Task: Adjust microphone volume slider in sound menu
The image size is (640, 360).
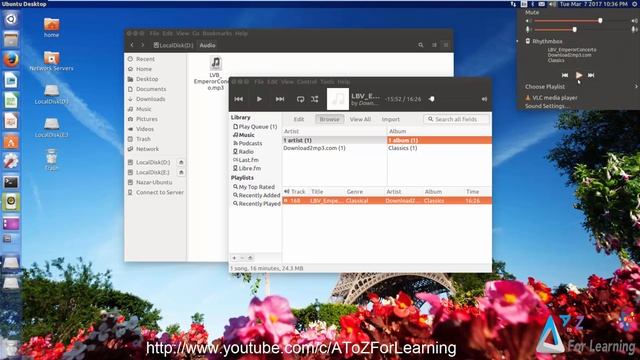Action: (574, 29)
